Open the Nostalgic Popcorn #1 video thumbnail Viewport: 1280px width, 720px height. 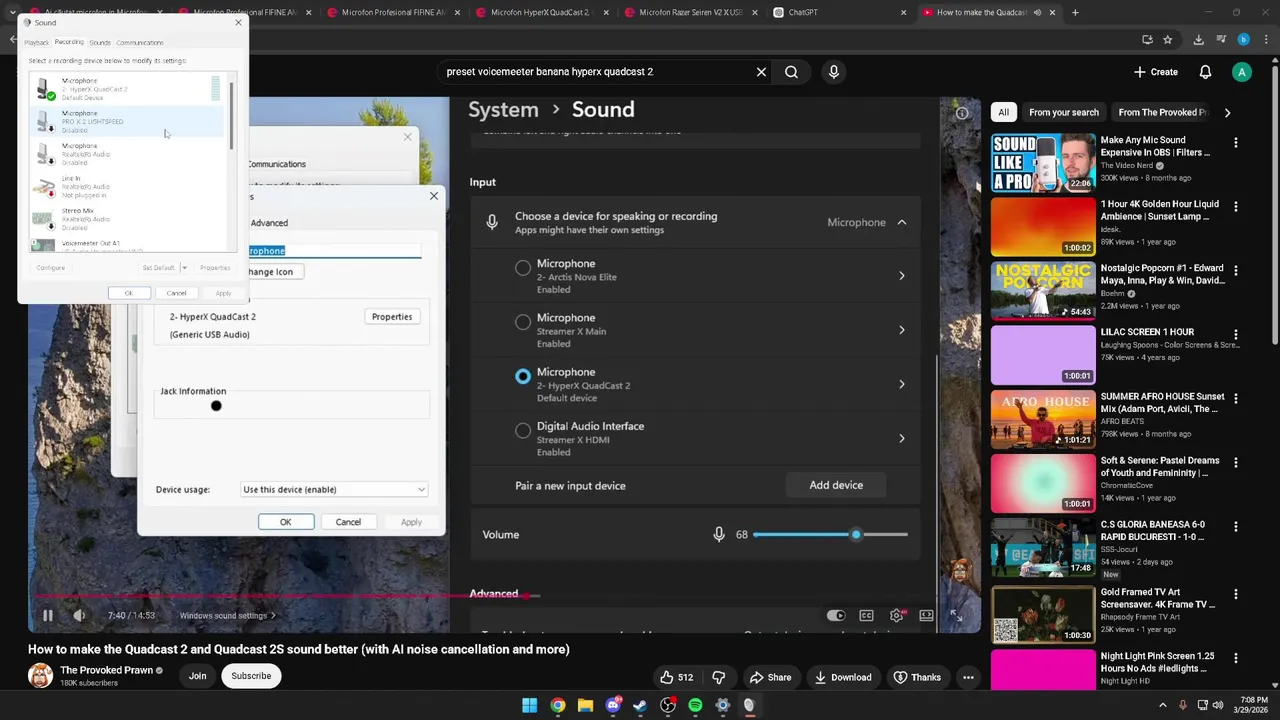tap(1043, 291)
